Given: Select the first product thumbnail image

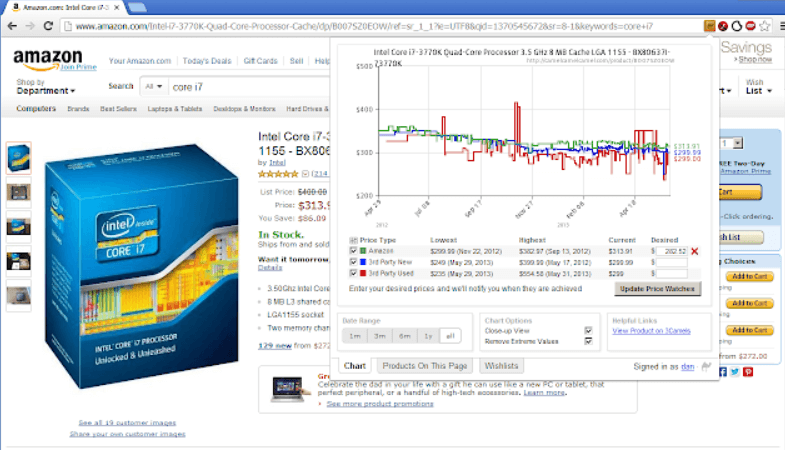Looking at the screenshot, I should [19, 158].
